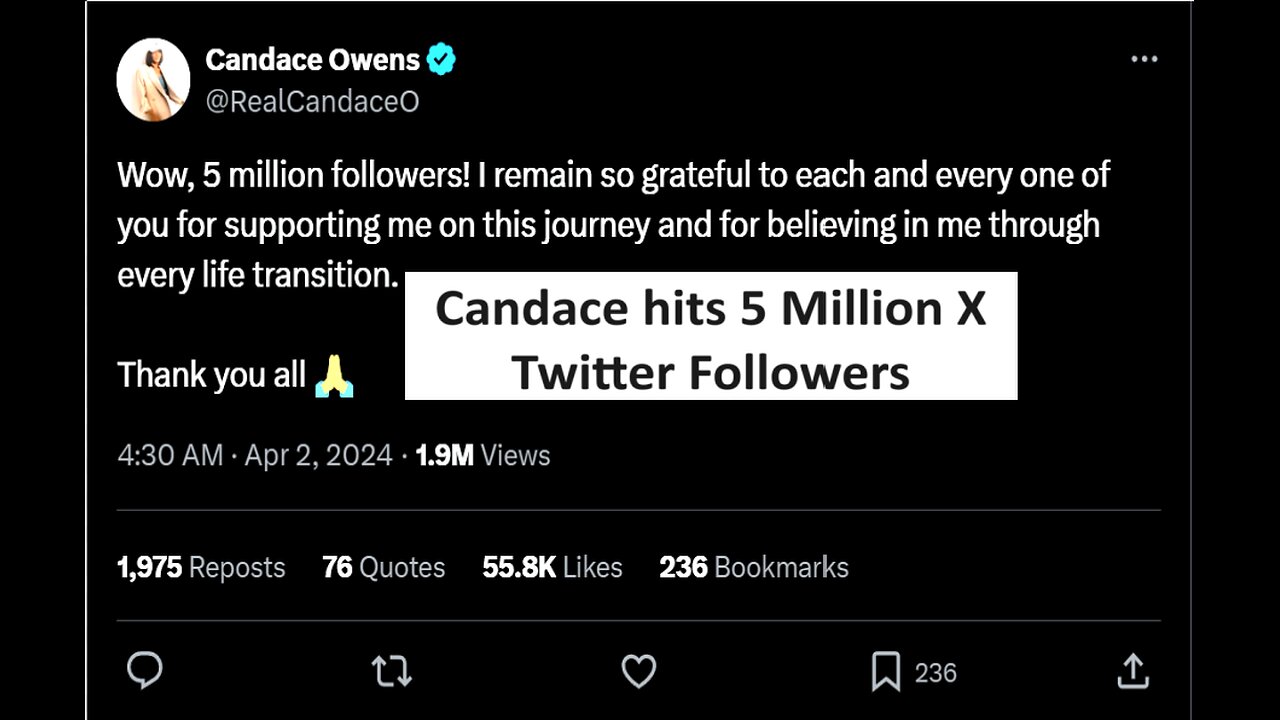Open the three-dot more options menu
Image resolution: width=1280 pixels, height=720 pixels.
[1144, 60]
